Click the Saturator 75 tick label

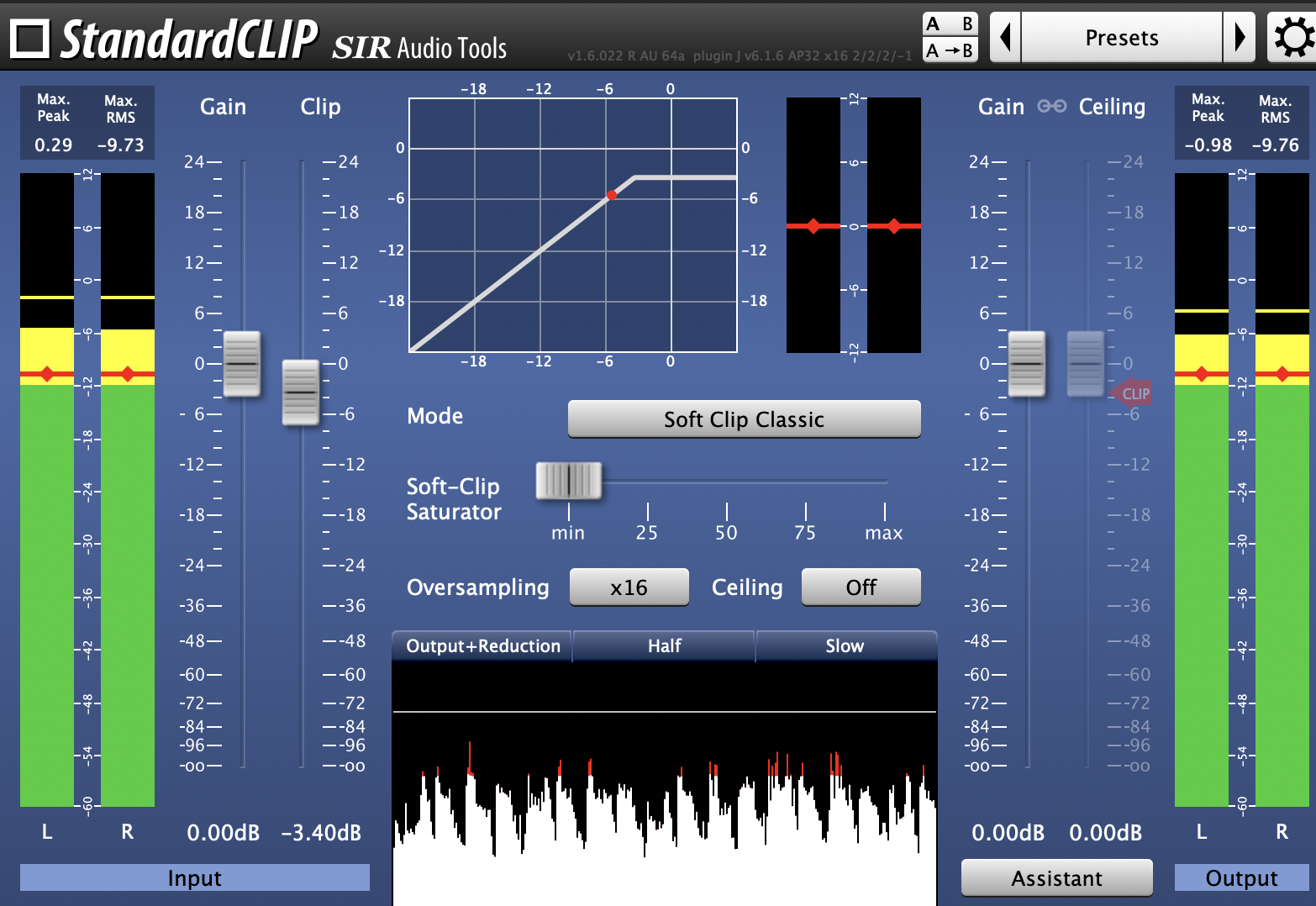coord(805,533)
